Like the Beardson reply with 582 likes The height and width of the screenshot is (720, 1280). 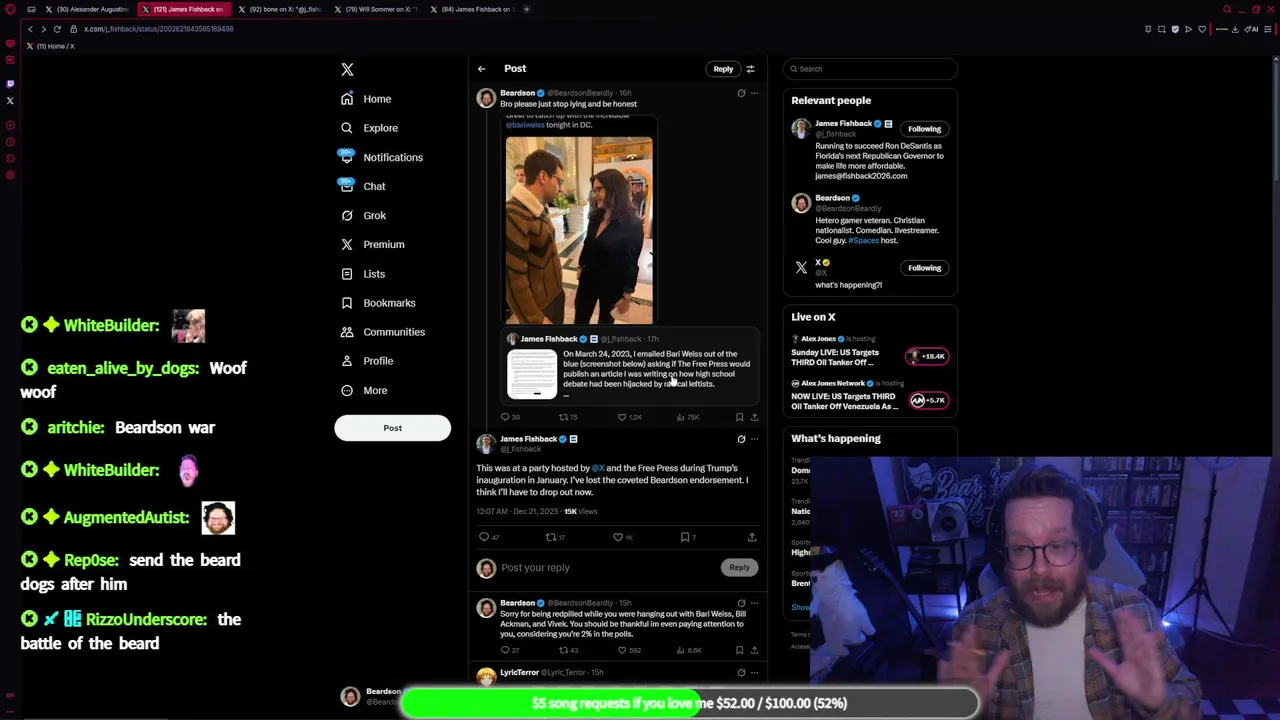(x=622, y=650)
